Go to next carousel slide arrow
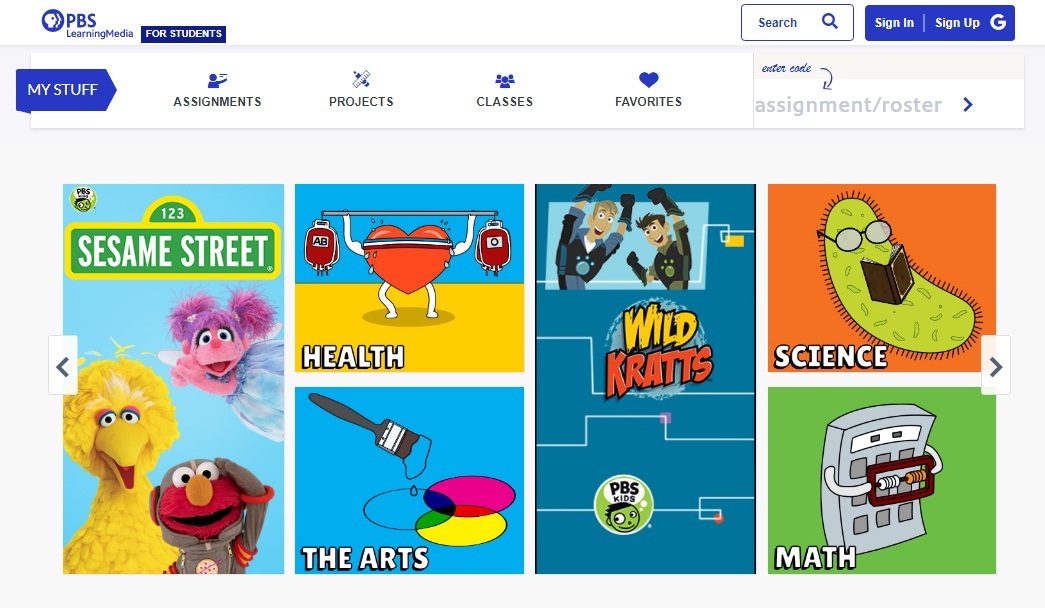Viewport: 1045px width, 609px height. click(996, 366)
